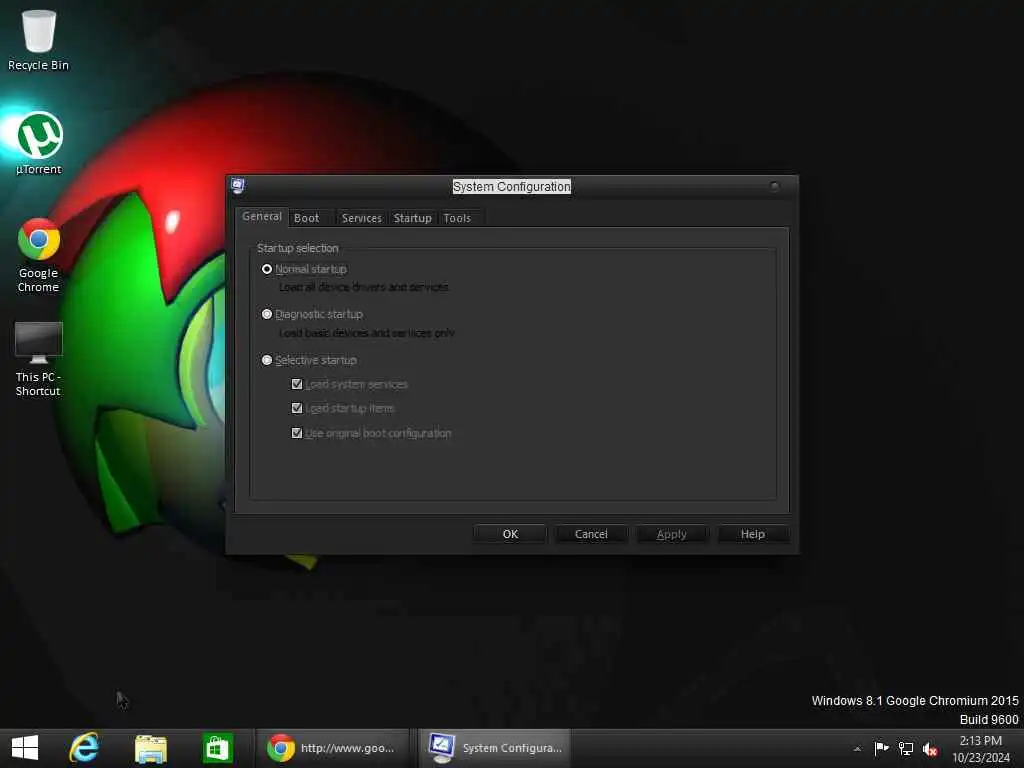Open Google Chrome desktop shortcut
This screenshot has height=768, width=1024.
[x=39, y=255]
